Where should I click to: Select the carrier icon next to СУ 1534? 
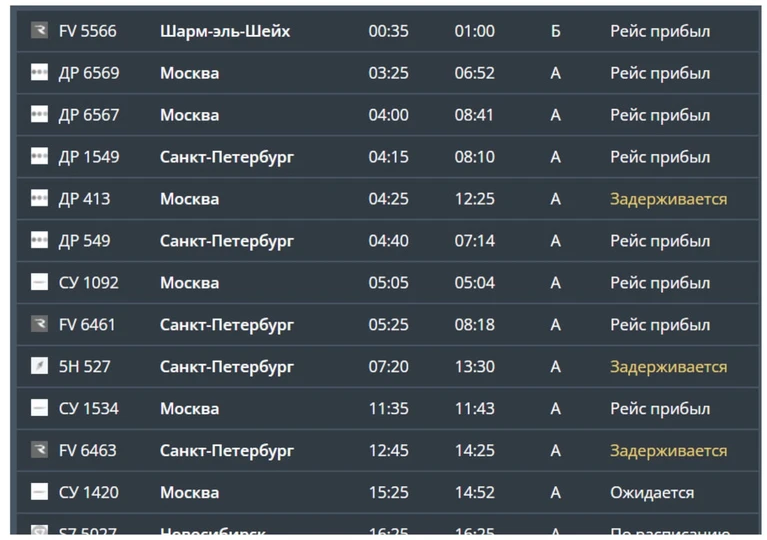click(x=39, y=409)
